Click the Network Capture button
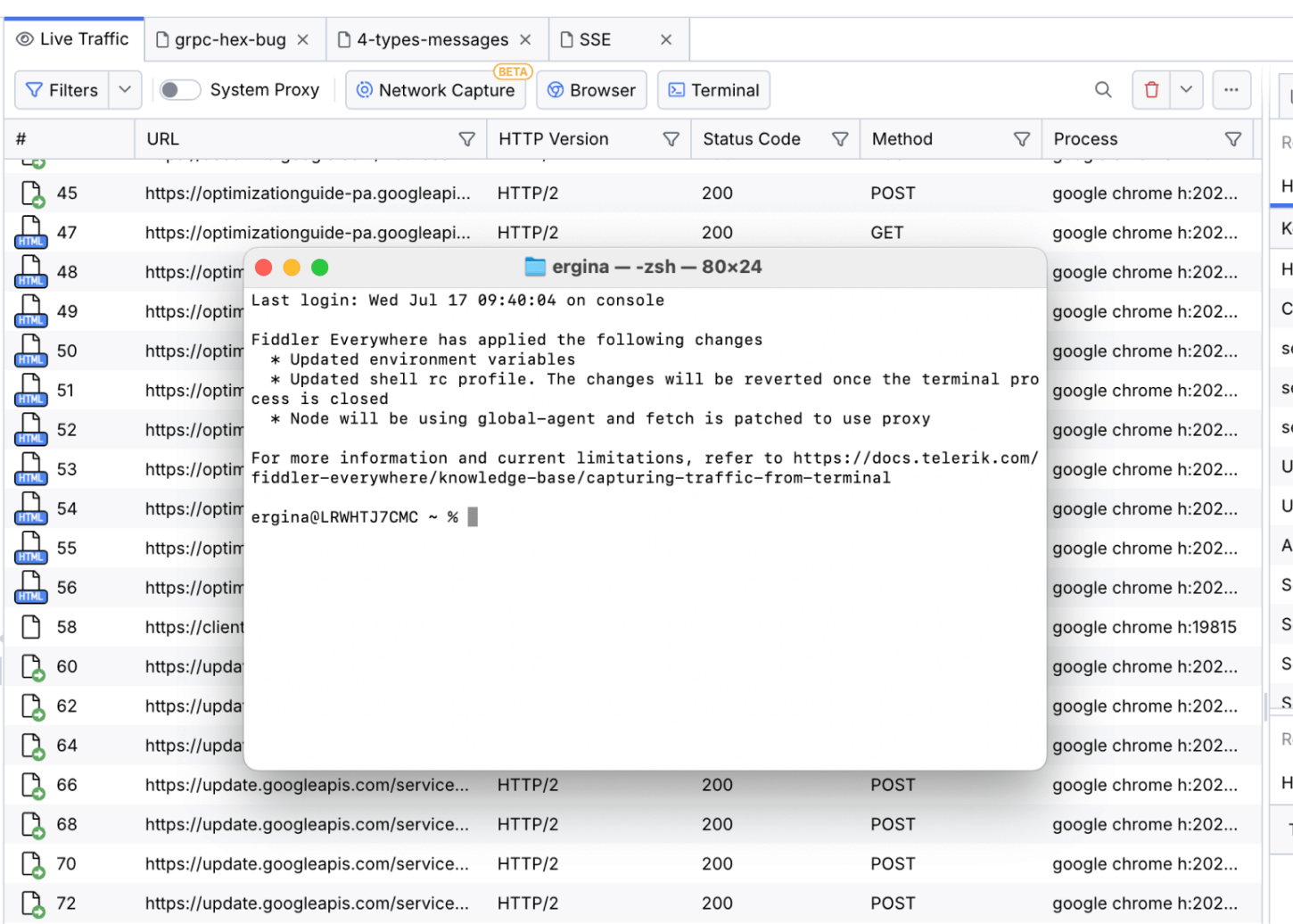This screenshot has height=924, width=1293. pyautogui.click(x=436, y=90)
